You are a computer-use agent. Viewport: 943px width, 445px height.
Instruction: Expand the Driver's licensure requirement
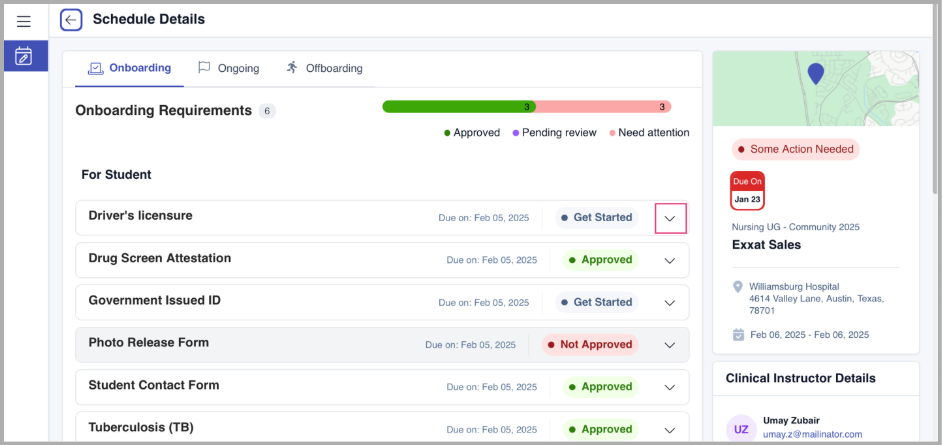pyautogui.click(x=670, y=218)
